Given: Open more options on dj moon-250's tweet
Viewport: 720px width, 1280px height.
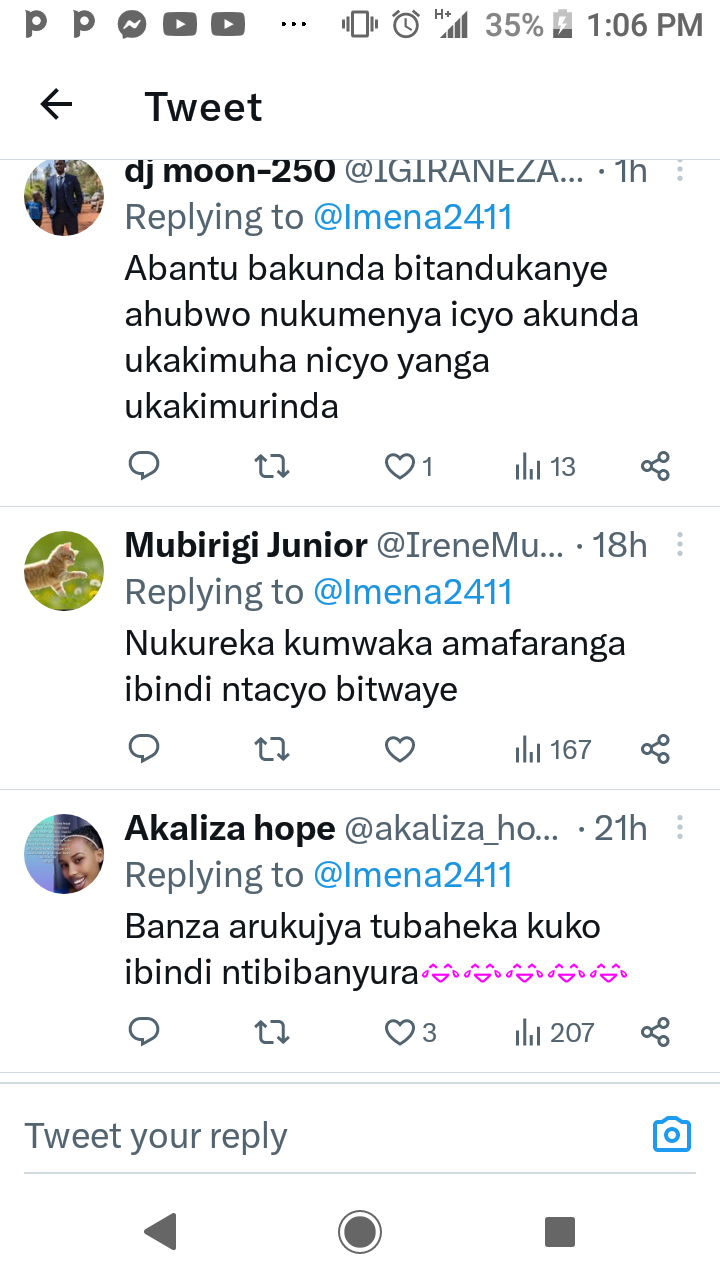Looking at the screenshot, I should pyautogui.click(x=680, y=172).
